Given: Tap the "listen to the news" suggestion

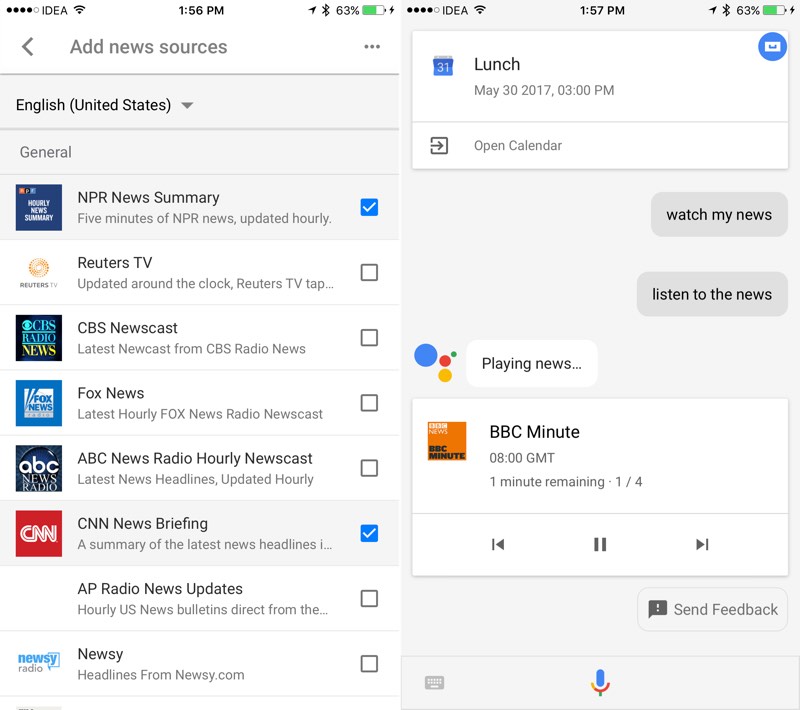Looking at the screenshot, I should [x=712, y=294].
